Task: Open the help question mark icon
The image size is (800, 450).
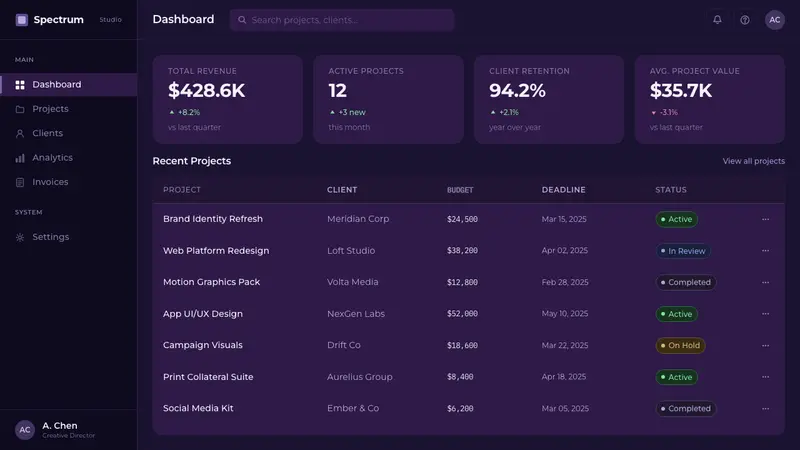Action: [744, 20]
